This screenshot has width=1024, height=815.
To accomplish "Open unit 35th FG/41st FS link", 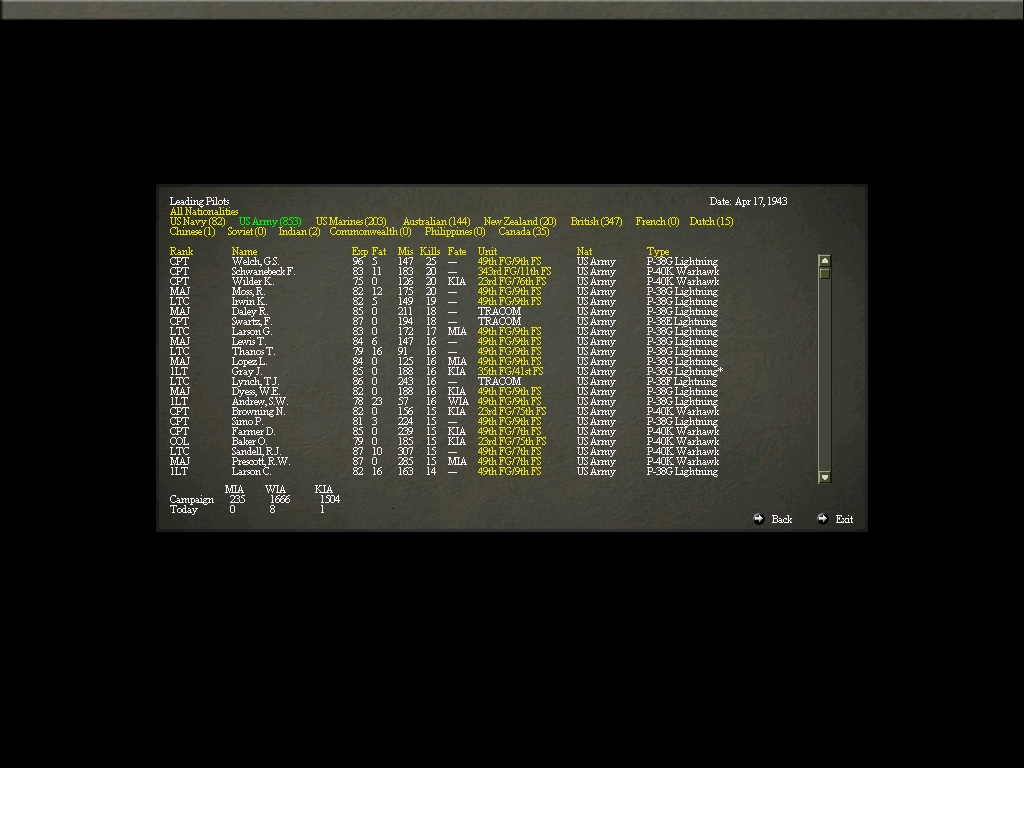I will (x=510, y=372).
